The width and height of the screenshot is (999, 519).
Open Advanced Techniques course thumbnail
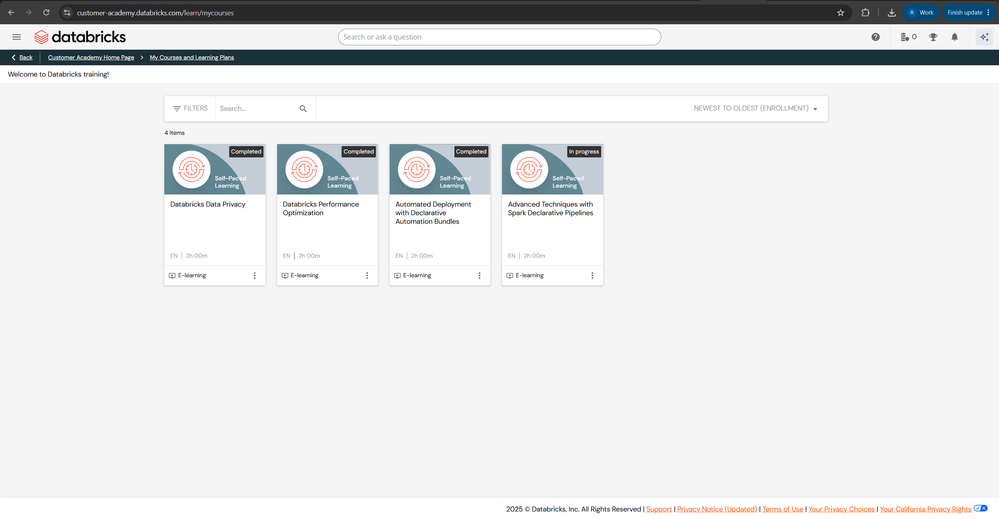tap(552, 169)
